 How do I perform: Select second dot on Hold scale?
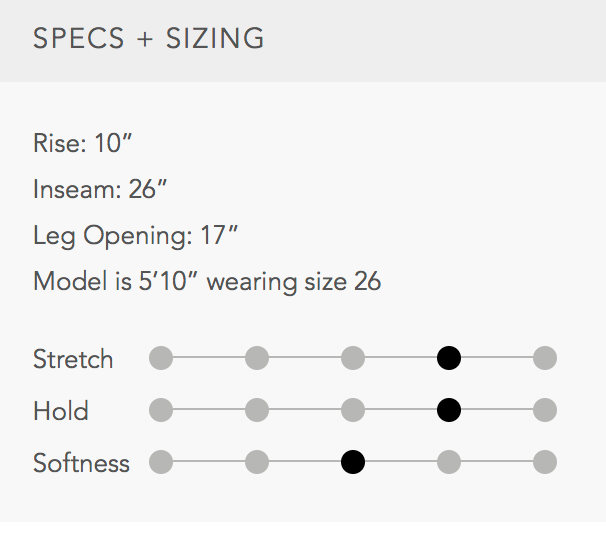click(x=257, y=410)
